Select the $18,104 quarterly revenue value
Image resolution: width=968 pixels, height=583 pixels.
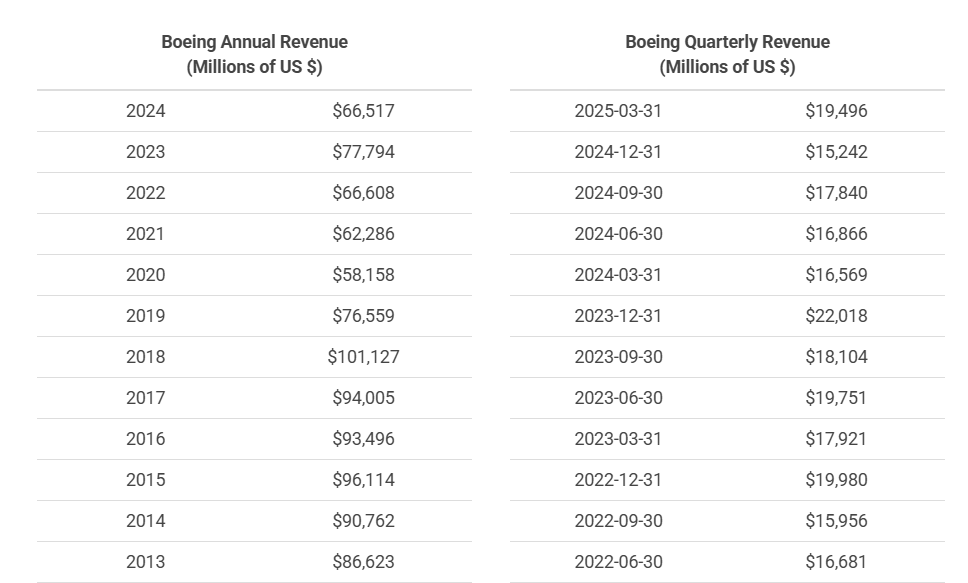click(836, 357)
